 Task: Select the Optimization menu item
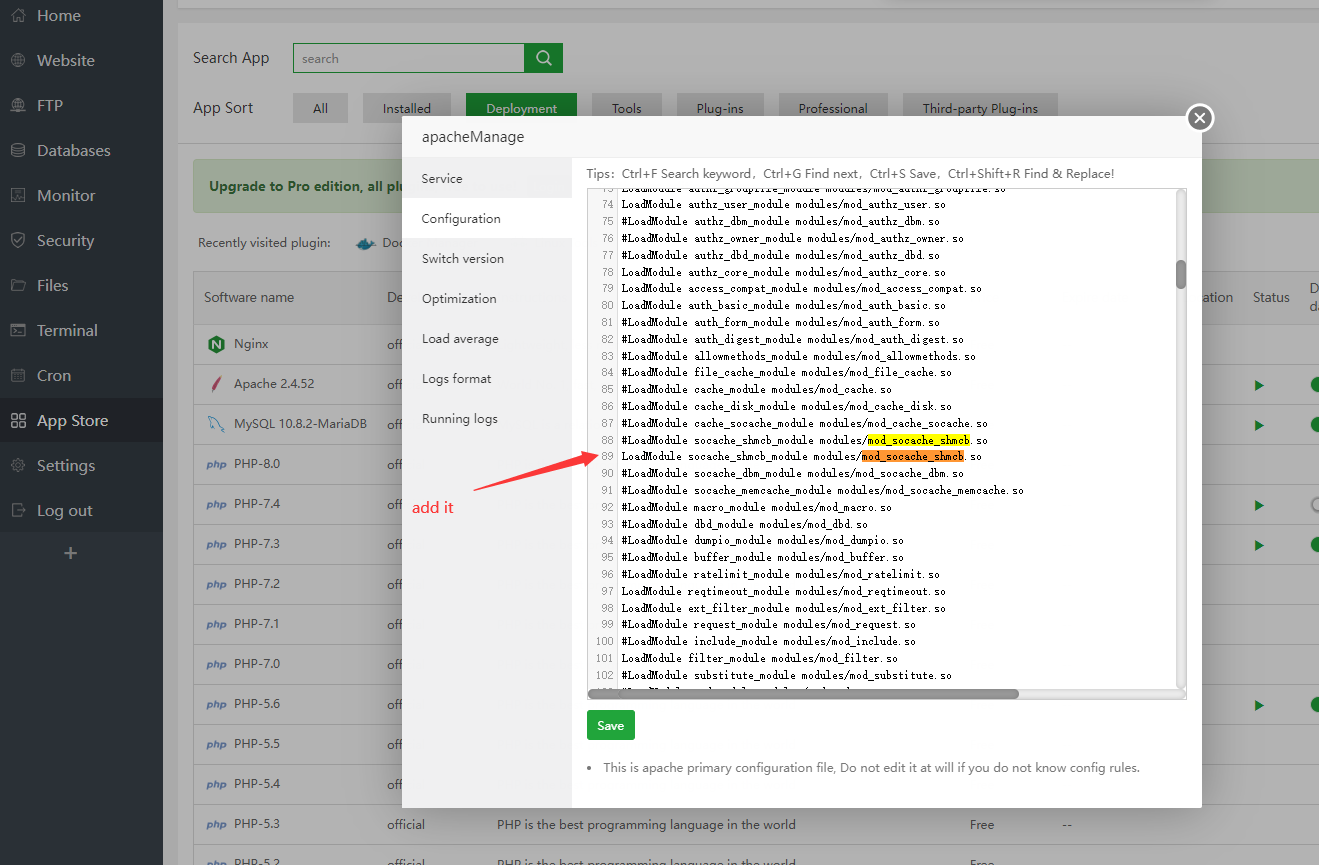point(459,298)
